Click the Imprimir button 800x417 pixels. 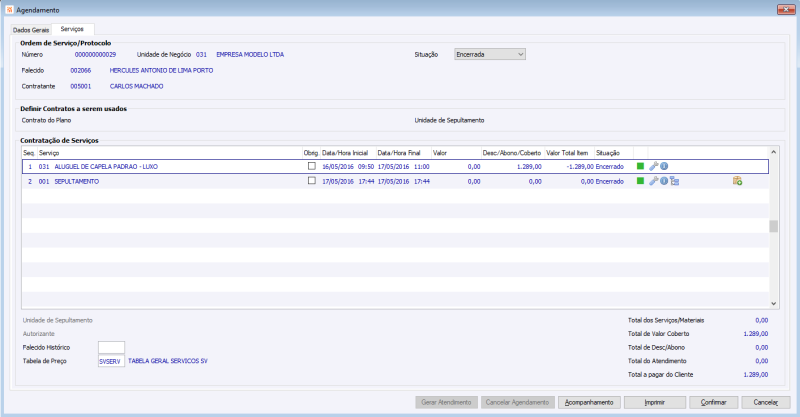tap(655, 402)
